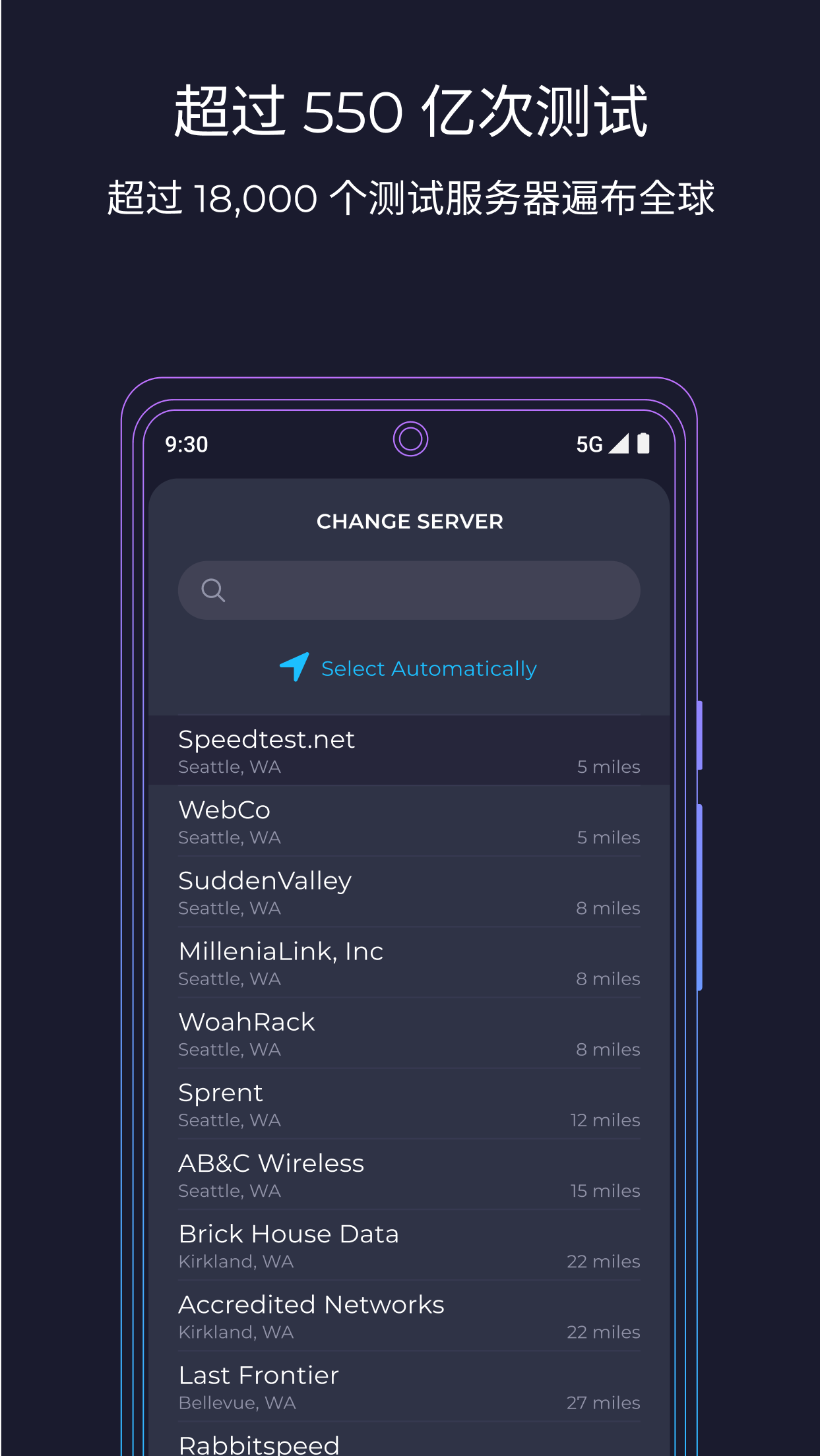Tap the location arrow icon
The height and width of the screenshot is (1456, 820).
[295, 667]
